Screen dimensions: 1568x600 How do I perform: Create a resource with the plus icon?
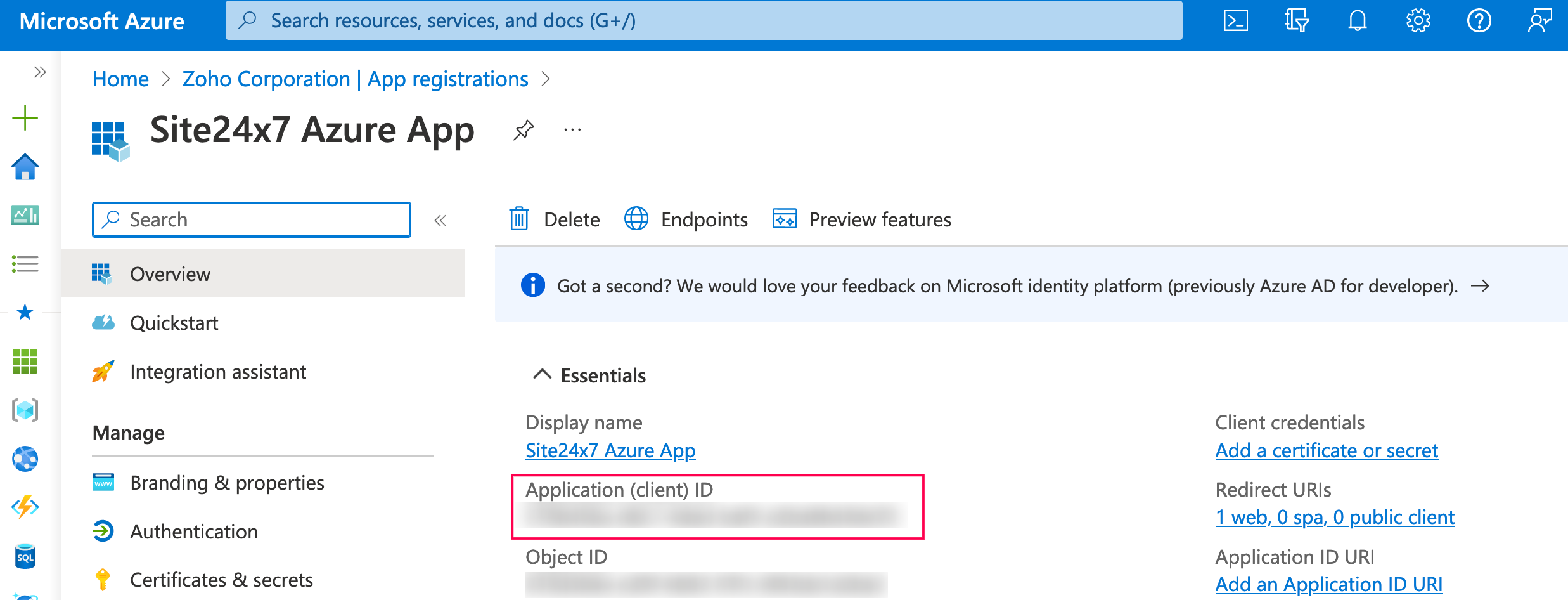(x=25, y=117)
